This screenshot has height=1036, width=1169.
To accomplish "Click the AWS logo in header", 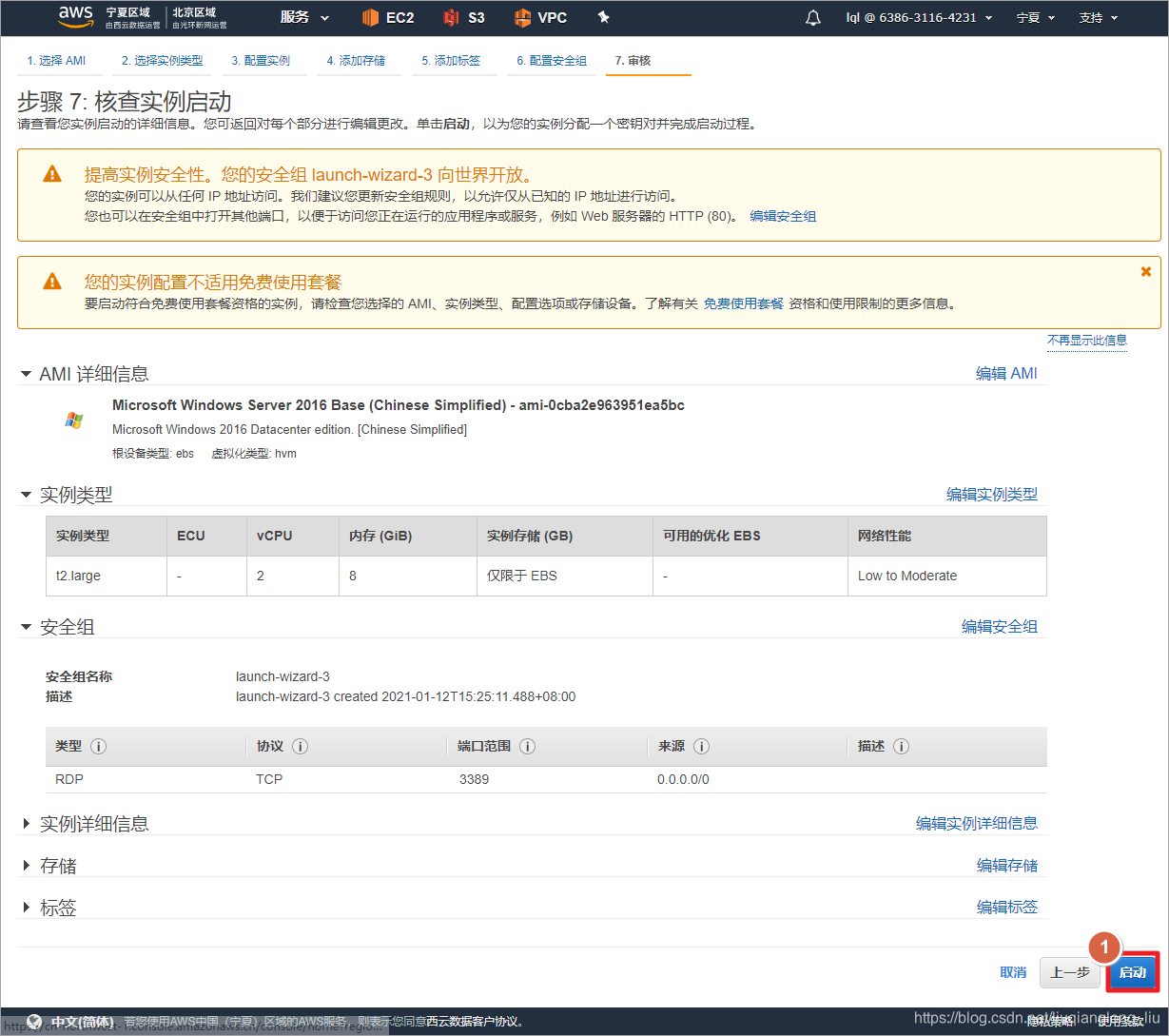I will click(75, 16).
